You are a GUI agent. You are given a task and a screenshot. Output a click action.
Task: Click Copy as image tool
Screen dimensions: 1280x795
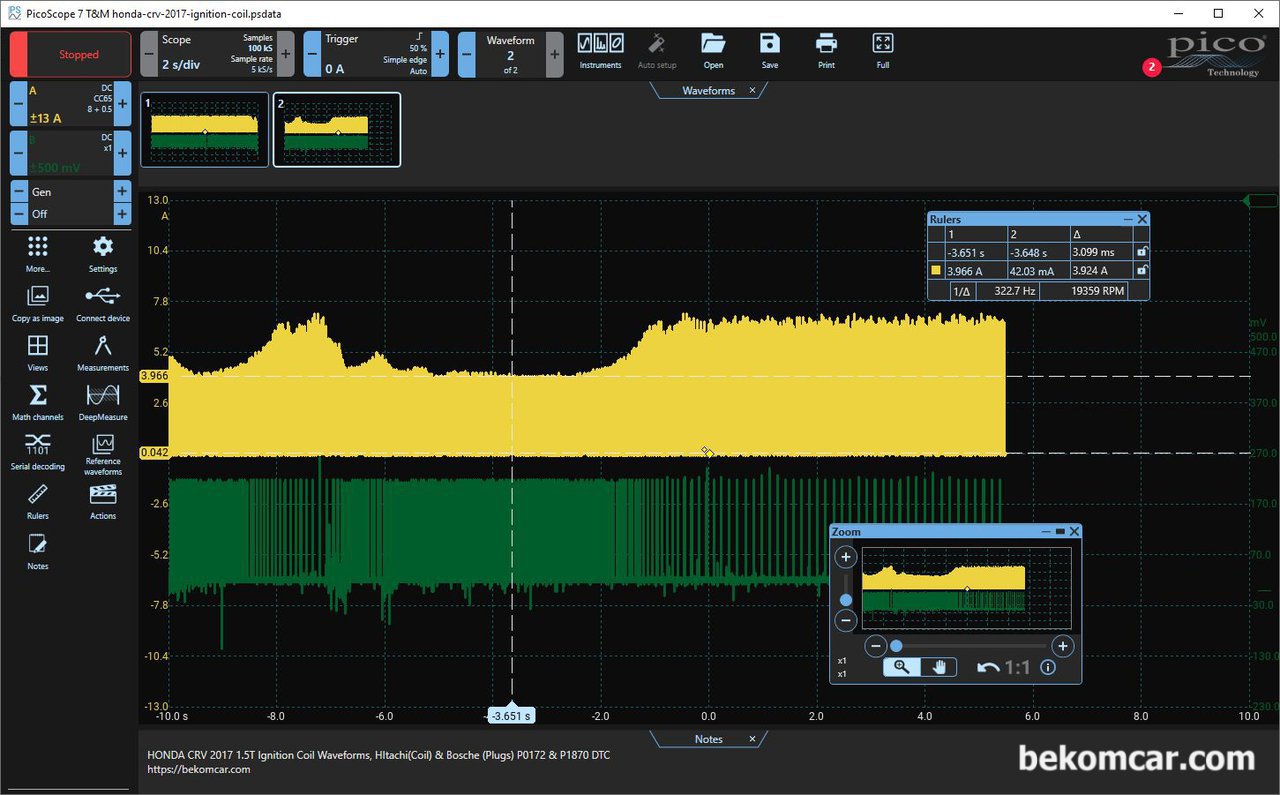click(x=38, y=304)
